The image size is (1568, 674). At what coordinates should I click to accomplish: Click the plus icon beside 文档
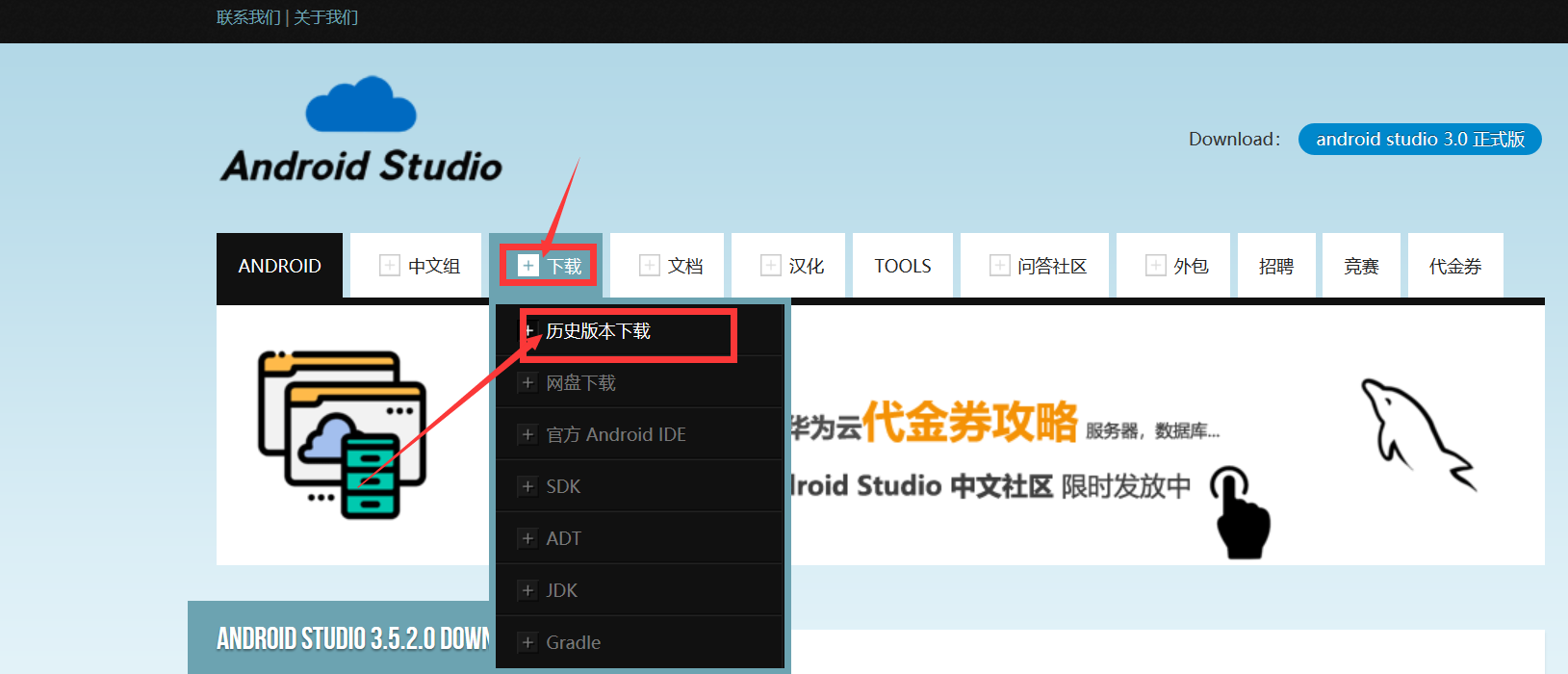[649, 266]
